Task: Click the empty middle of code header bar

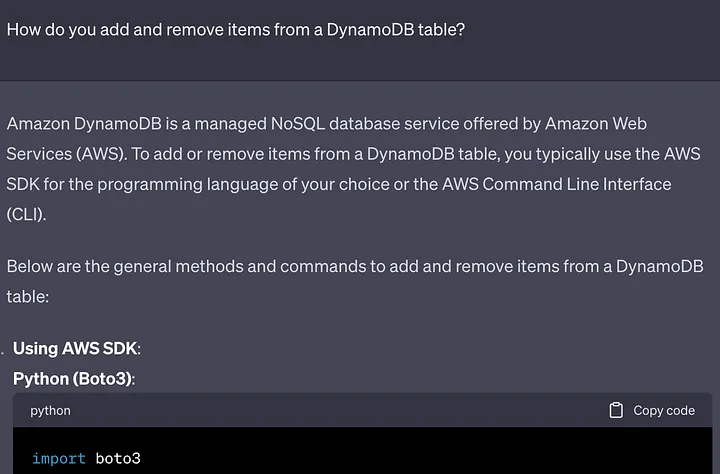Action: pos(330,410)
